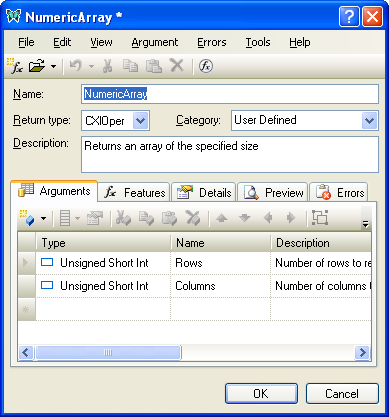Open the Argument menu
The height and width of the screenshot is (417, 389).
coord(155,42)
